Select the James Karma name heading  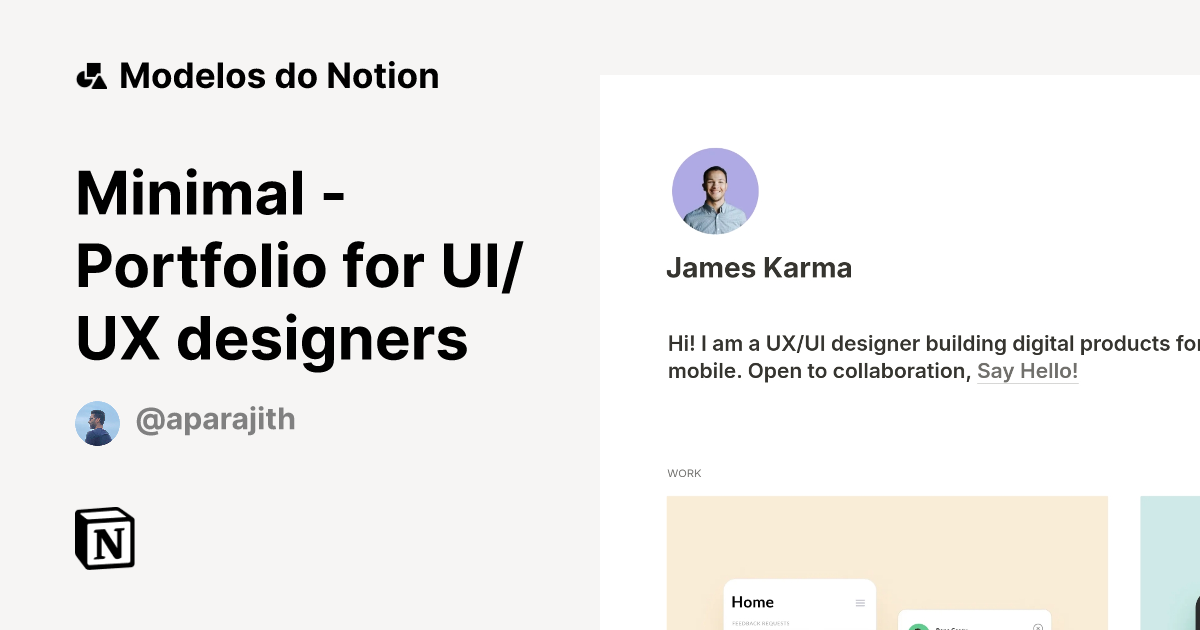[759, 267]
